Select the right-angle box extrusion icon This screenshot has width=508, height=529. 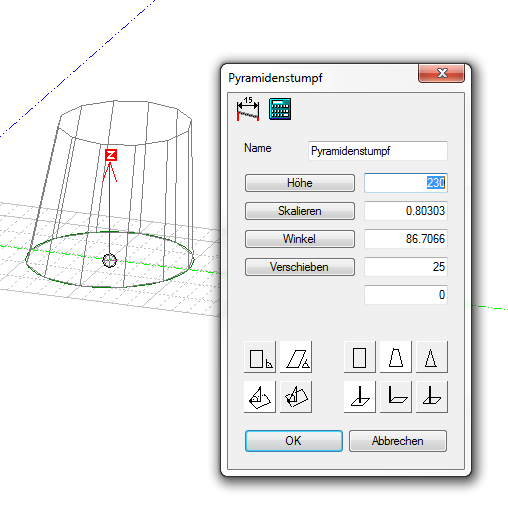tap(260, 357)
